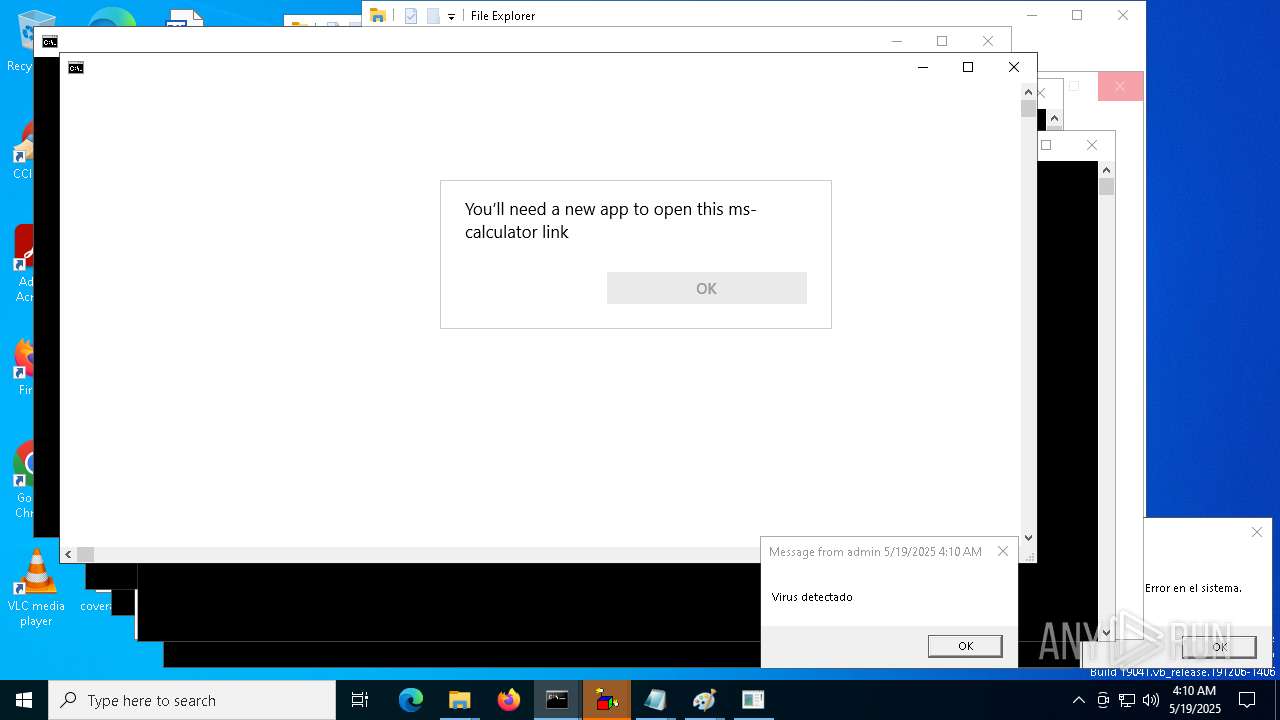Click the front window's vertical scrollbar thumb
Screen dimensions: 1280x720
click(1028, 109)
